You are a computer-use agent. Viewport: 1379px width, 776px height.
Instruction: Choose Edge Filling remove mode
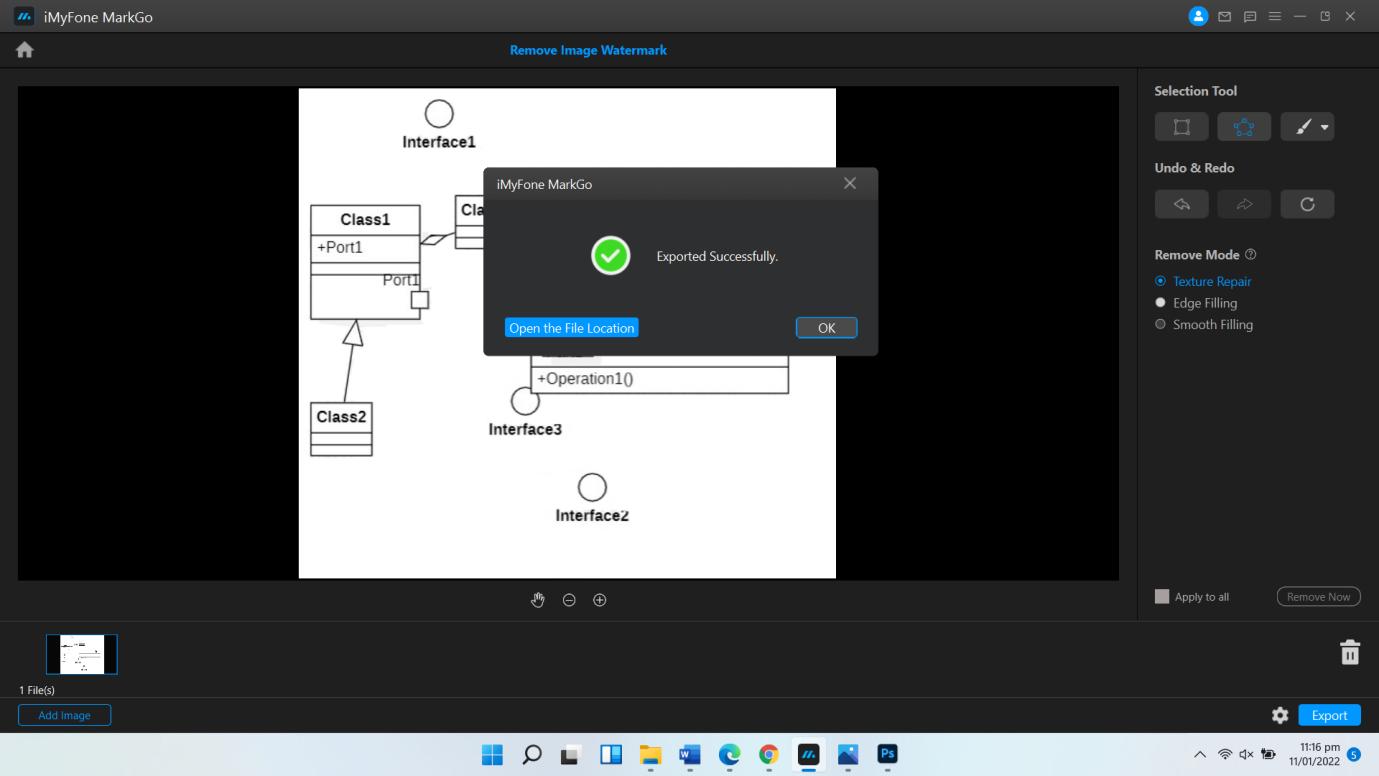[x=1196, y=303]
